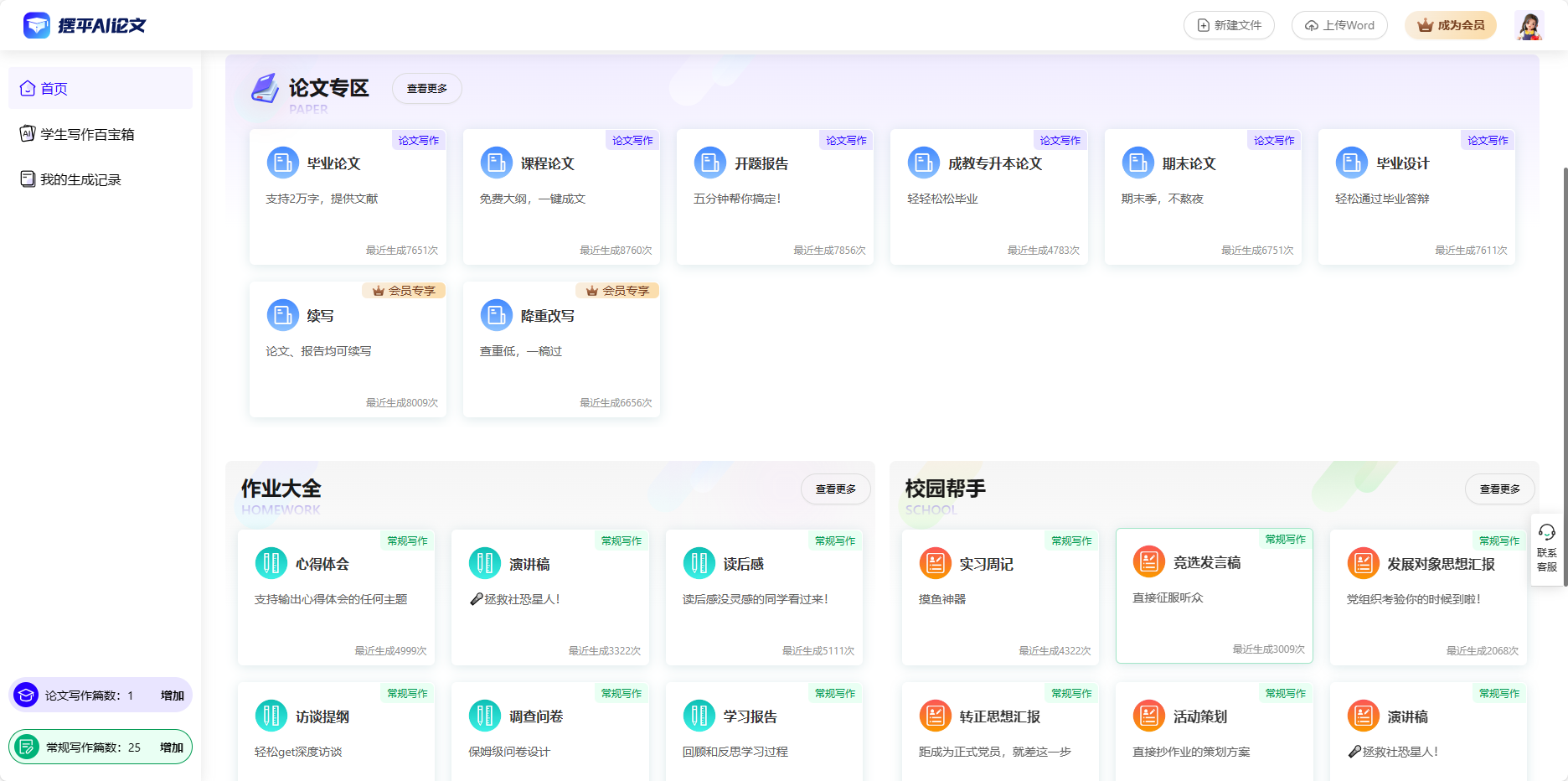This screenshot has width=1568, height=781.
Task: Click the 课程论文 document icon
Action: click(497, 163)
